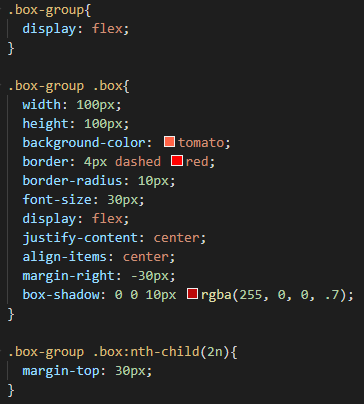364x404 pixels.
Task: Click the 'red' border color value
Action: [197, 162]
